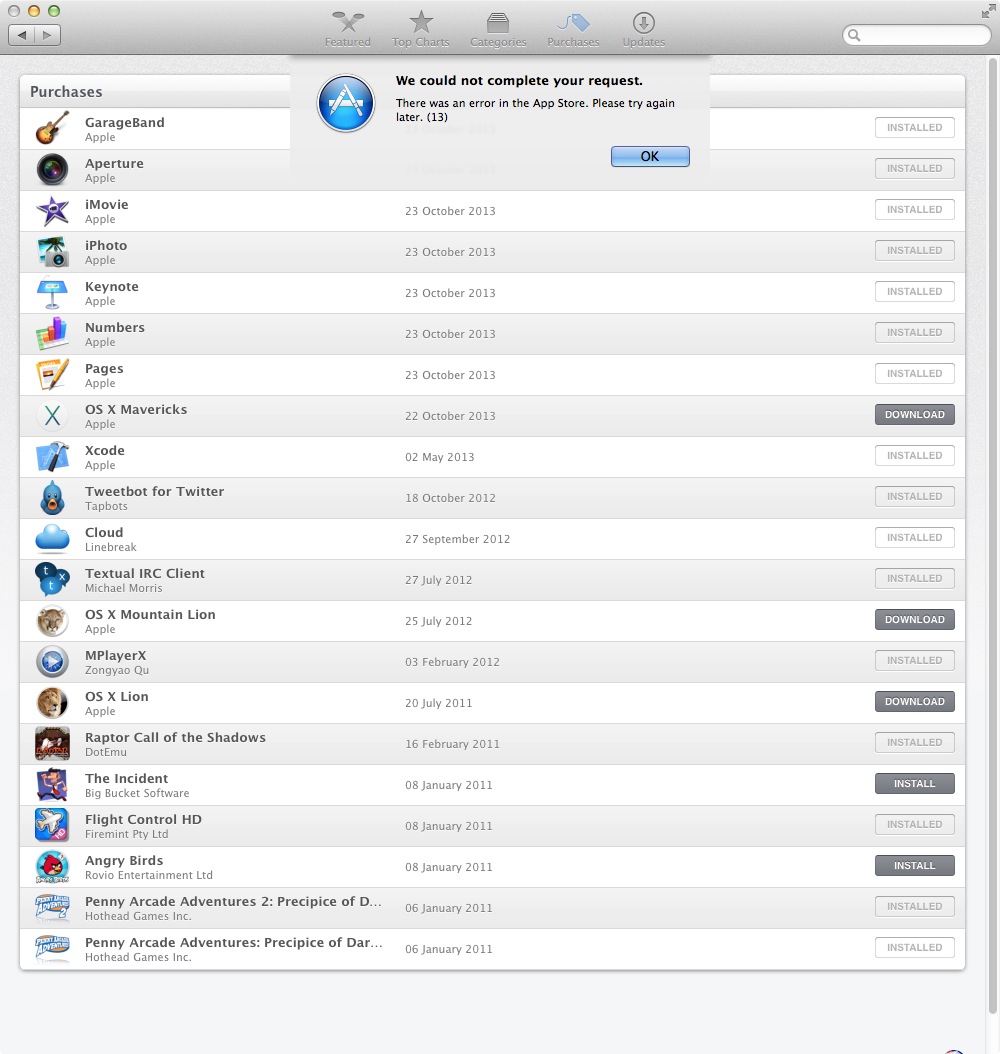Screen dimensions: 1000x1054
Task: Click INSTALLED button for Tweetbot for Twitter
Action: pyautogui.click(x=915, y=497)
